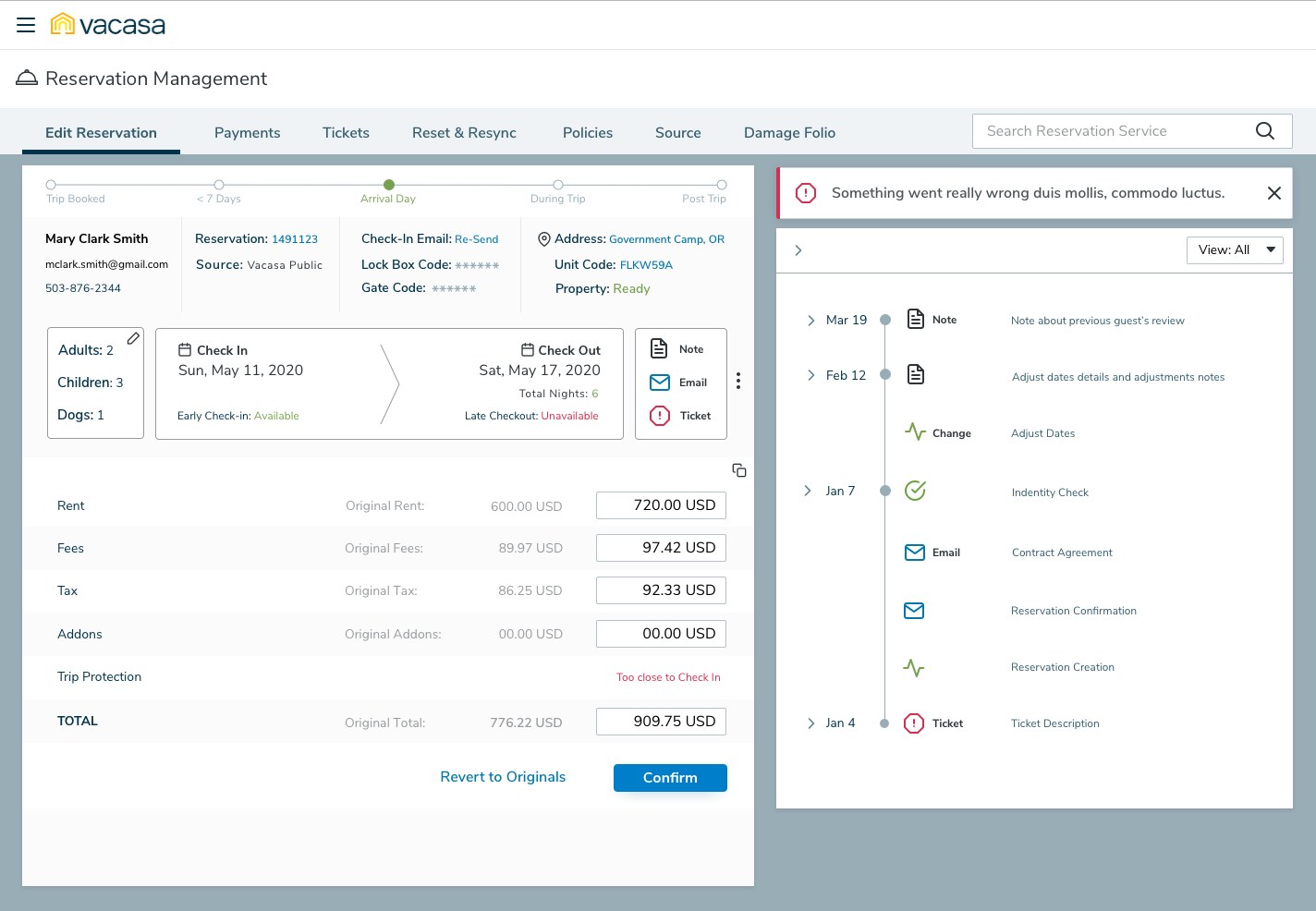Click Revert to Originals link

tap(503, 777)
